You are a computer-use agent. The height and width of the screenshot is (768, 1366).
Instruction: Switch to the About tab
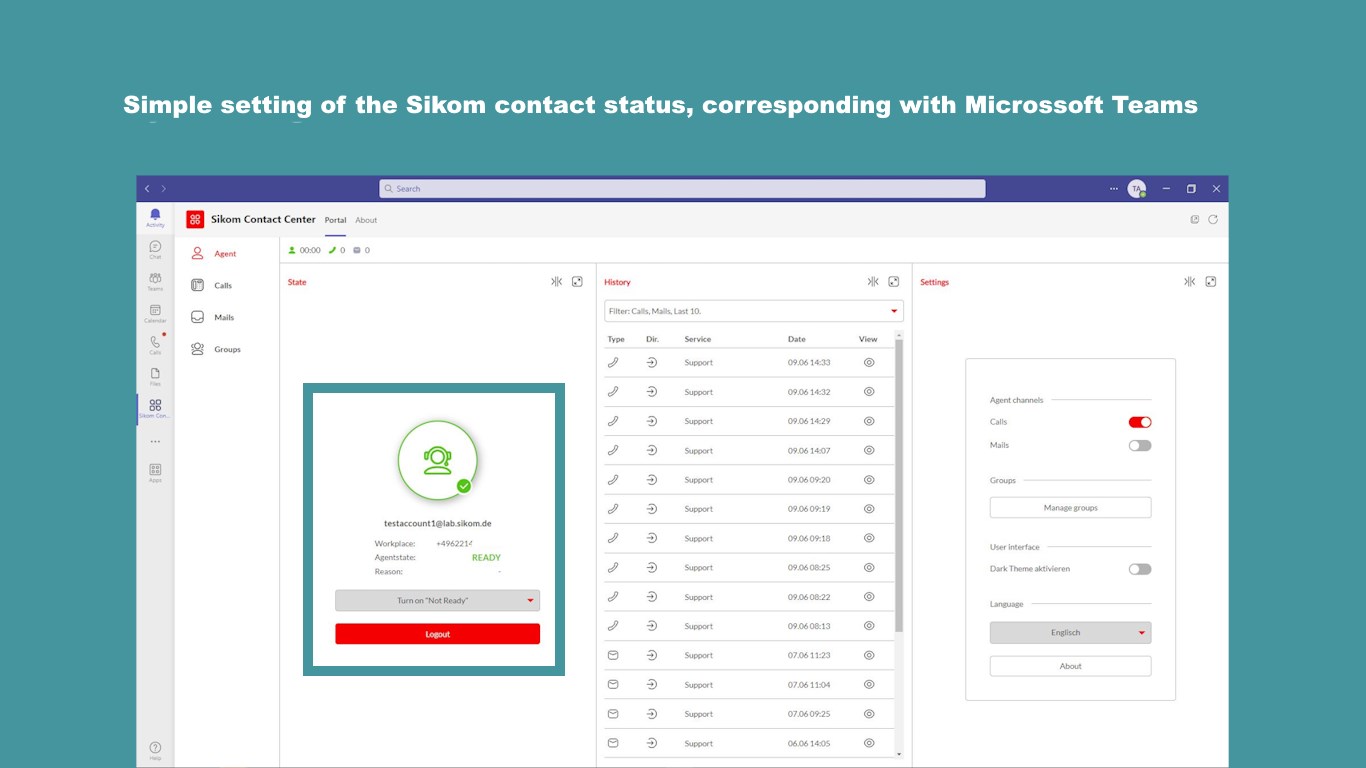[366, 220]
